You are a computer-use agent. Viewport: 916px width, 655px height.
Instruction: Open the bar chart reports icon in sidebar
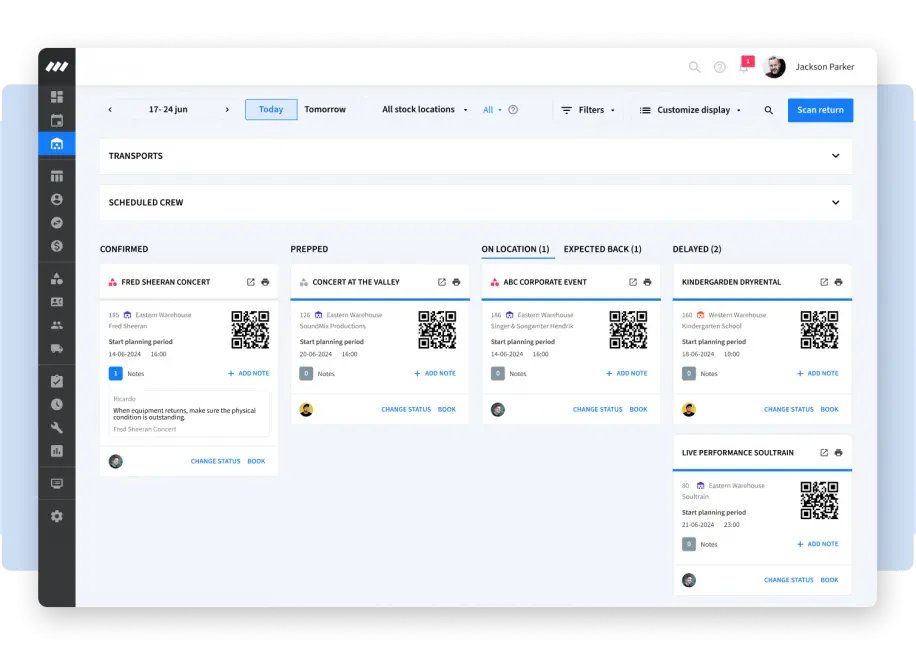tap(57, 451)
